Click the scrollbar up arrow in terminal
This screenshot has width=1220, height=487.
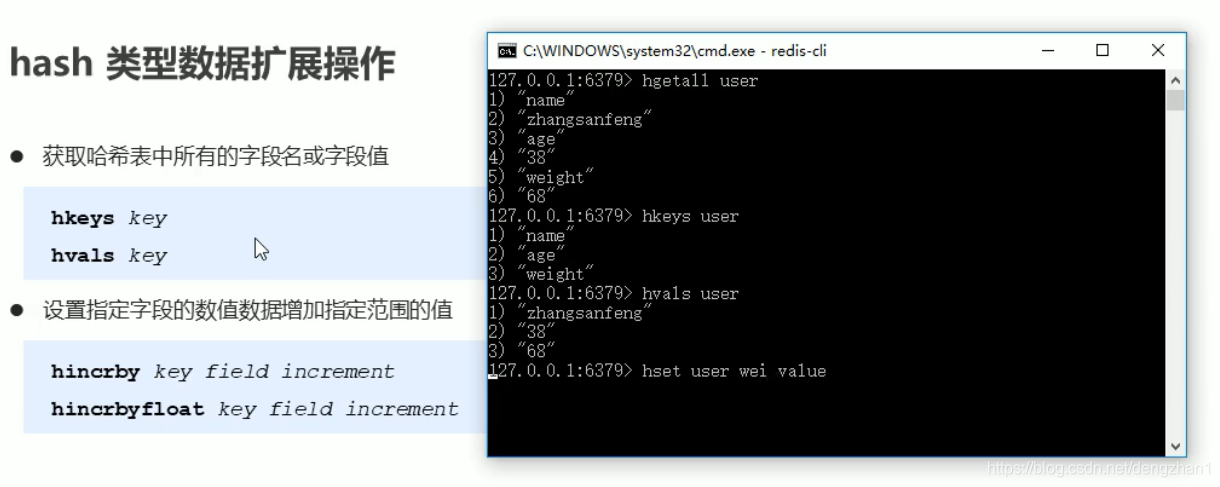[x=1175, y=80]
